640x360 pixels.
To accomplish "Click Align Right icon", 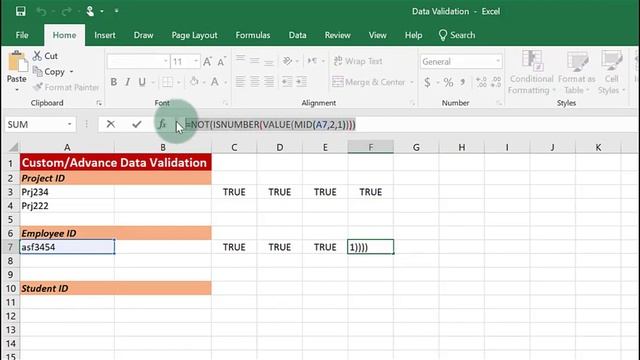I will tap(269, 82).
